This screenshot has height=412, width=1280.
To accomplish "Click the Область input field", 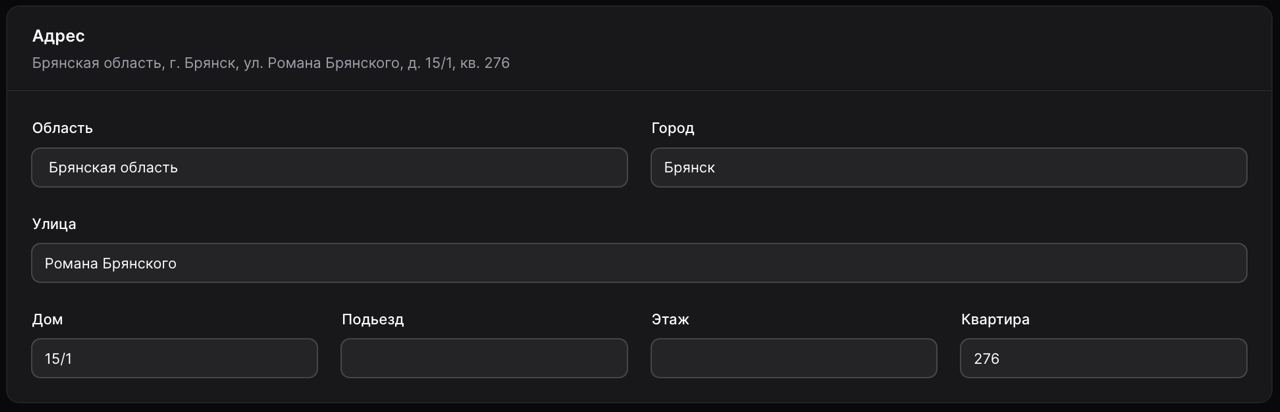I will click(x=329, y=168).
